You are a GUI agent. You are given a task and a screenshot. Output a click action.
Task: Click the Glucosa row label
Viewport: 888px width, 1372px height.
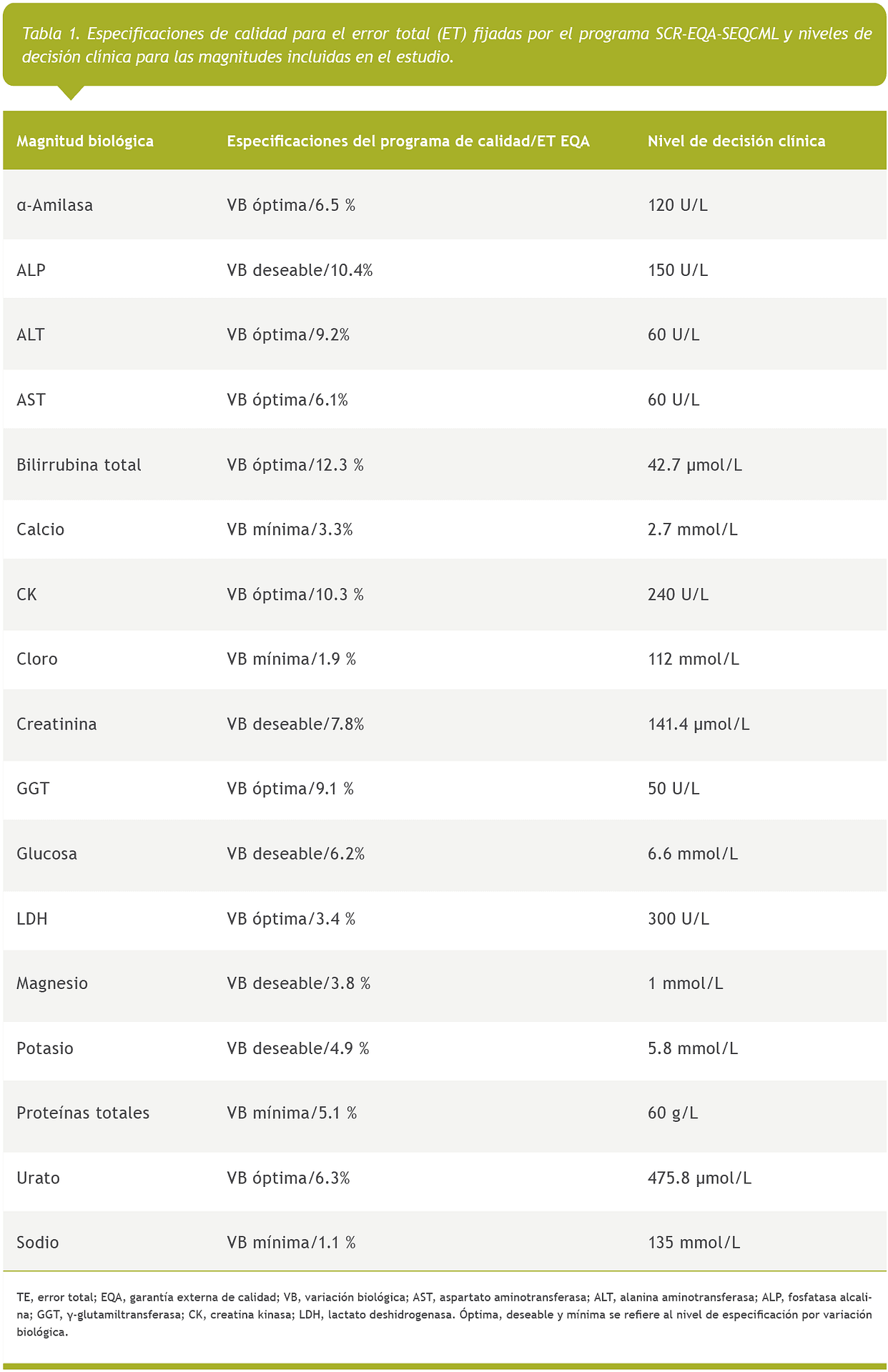click(x=47, y=854)
